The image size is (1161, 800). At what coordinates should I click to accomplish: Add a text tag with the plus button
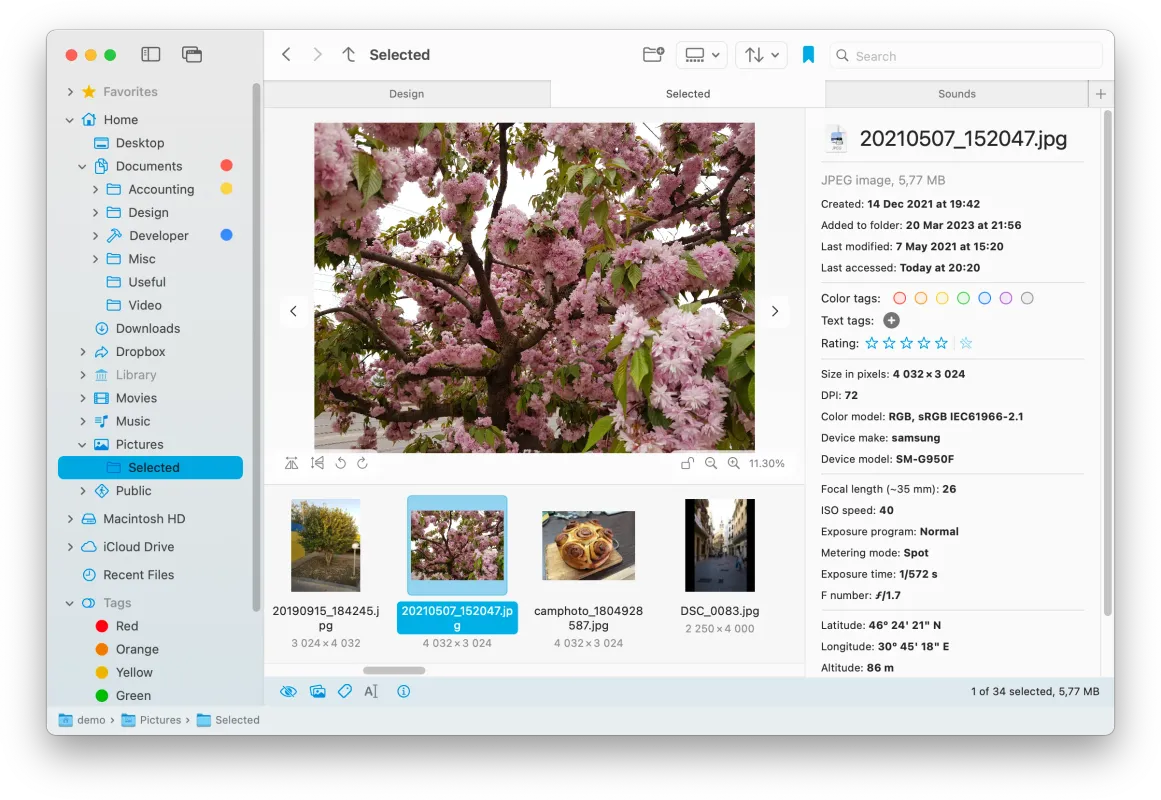point(890,320)
